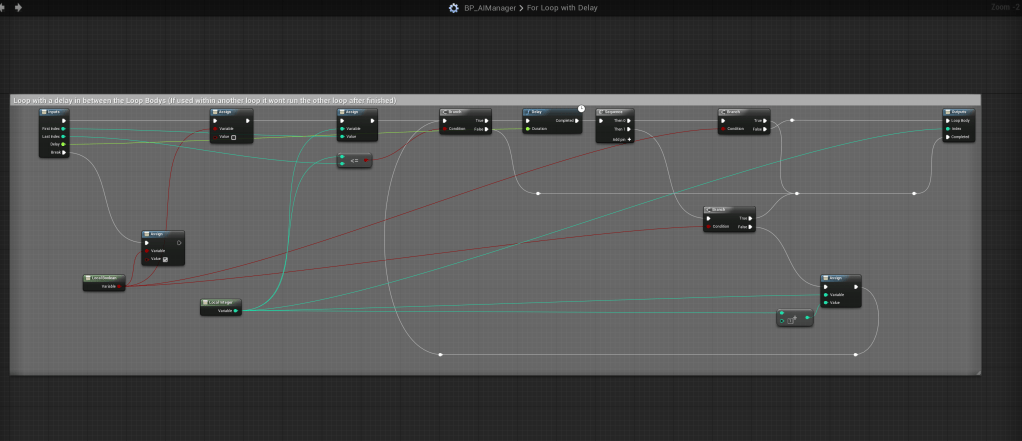Image resolution: width=1022 pixels, height=441 pixels.
Task: Click the Sequence node title
Action: (615, 112)
